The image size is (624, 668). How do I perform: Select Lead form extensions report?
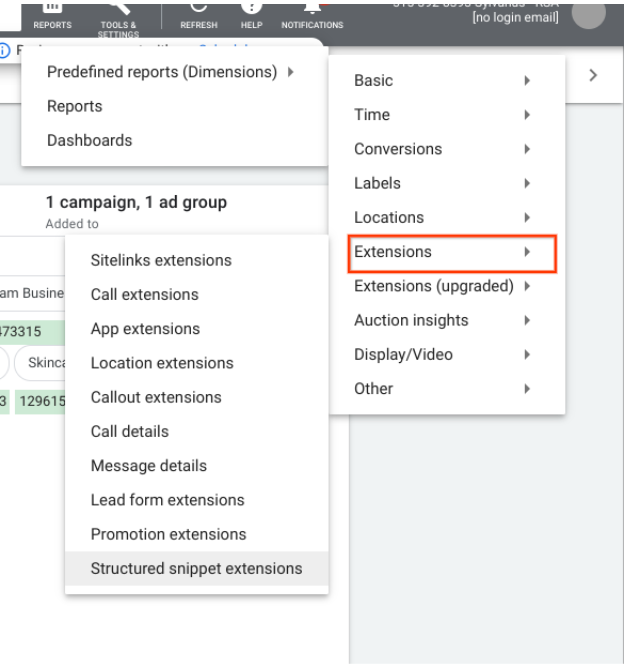[197, 500]
